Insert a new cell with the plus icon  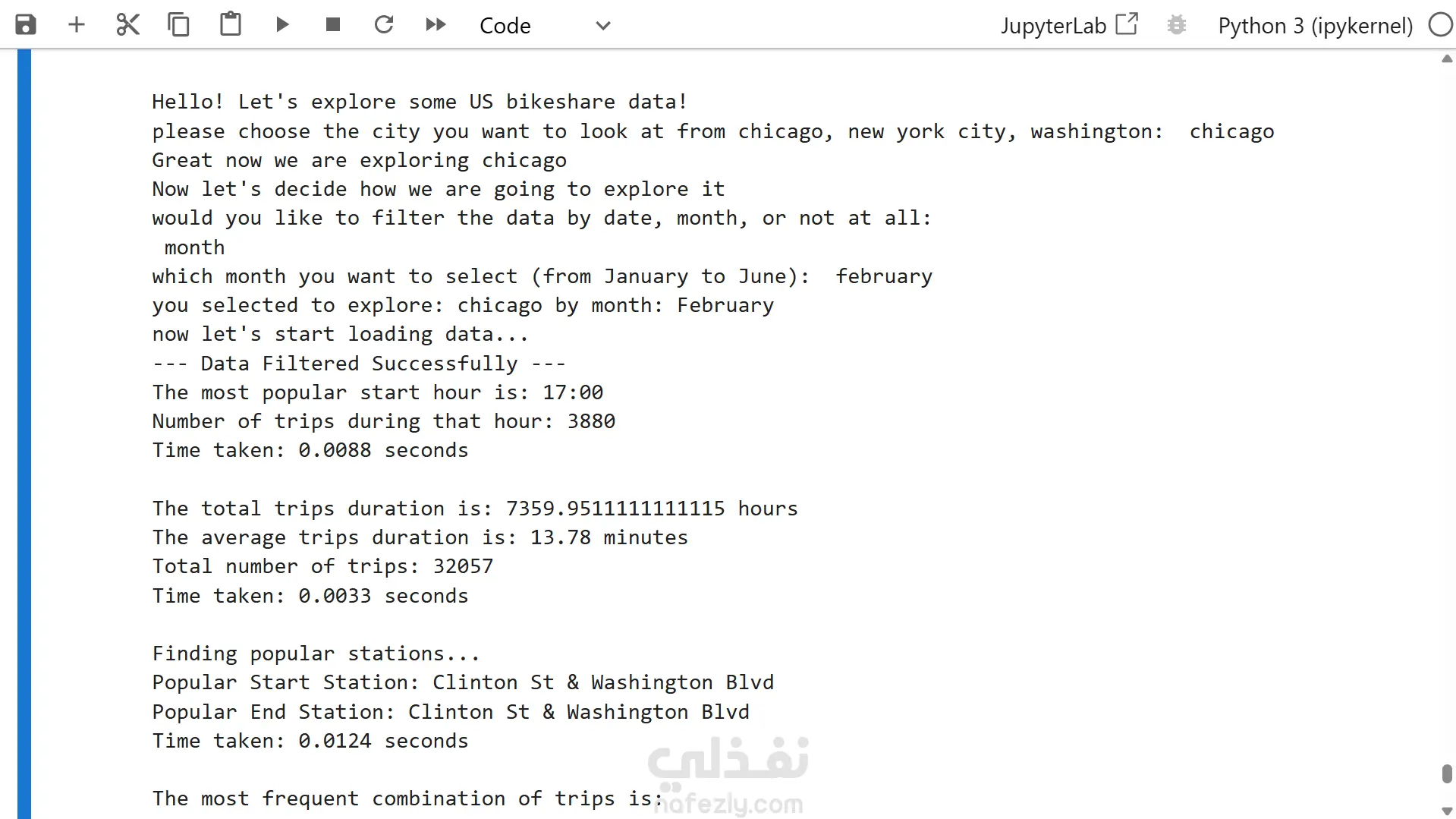pos(77,25)
